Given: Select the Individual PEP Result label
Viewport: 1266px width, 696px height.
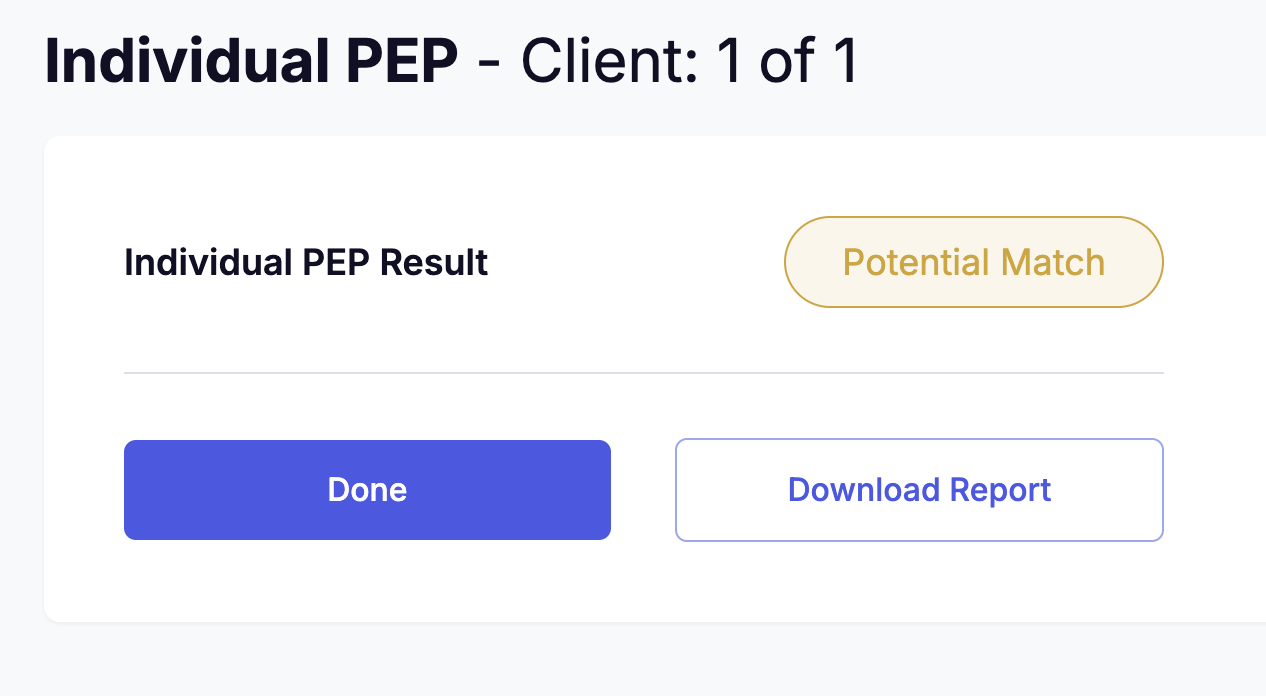Looking at the screenshot, I should [x=306, y=262].
